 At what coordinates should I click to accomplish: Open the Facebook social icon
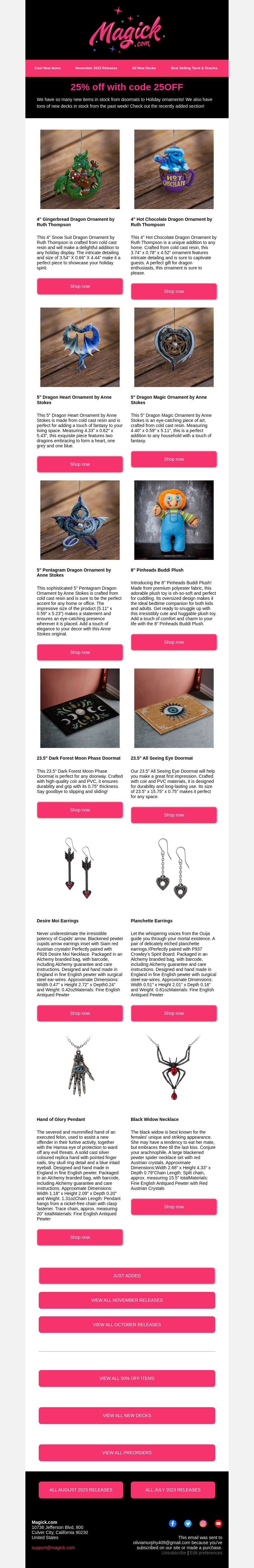tap(173, 1523)
